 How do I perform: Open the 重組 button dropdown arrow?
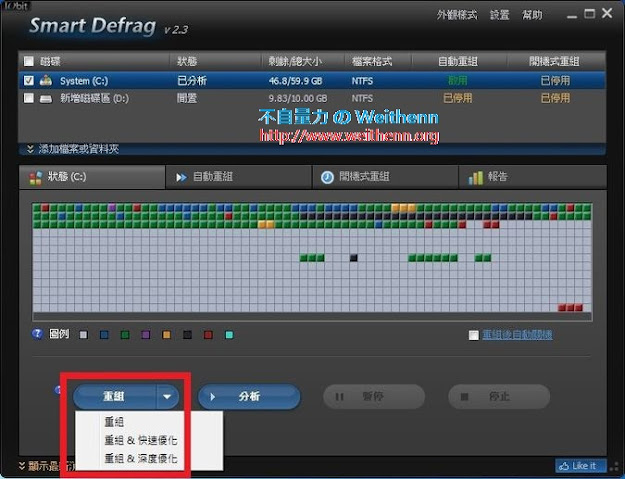tap(167, 397)
